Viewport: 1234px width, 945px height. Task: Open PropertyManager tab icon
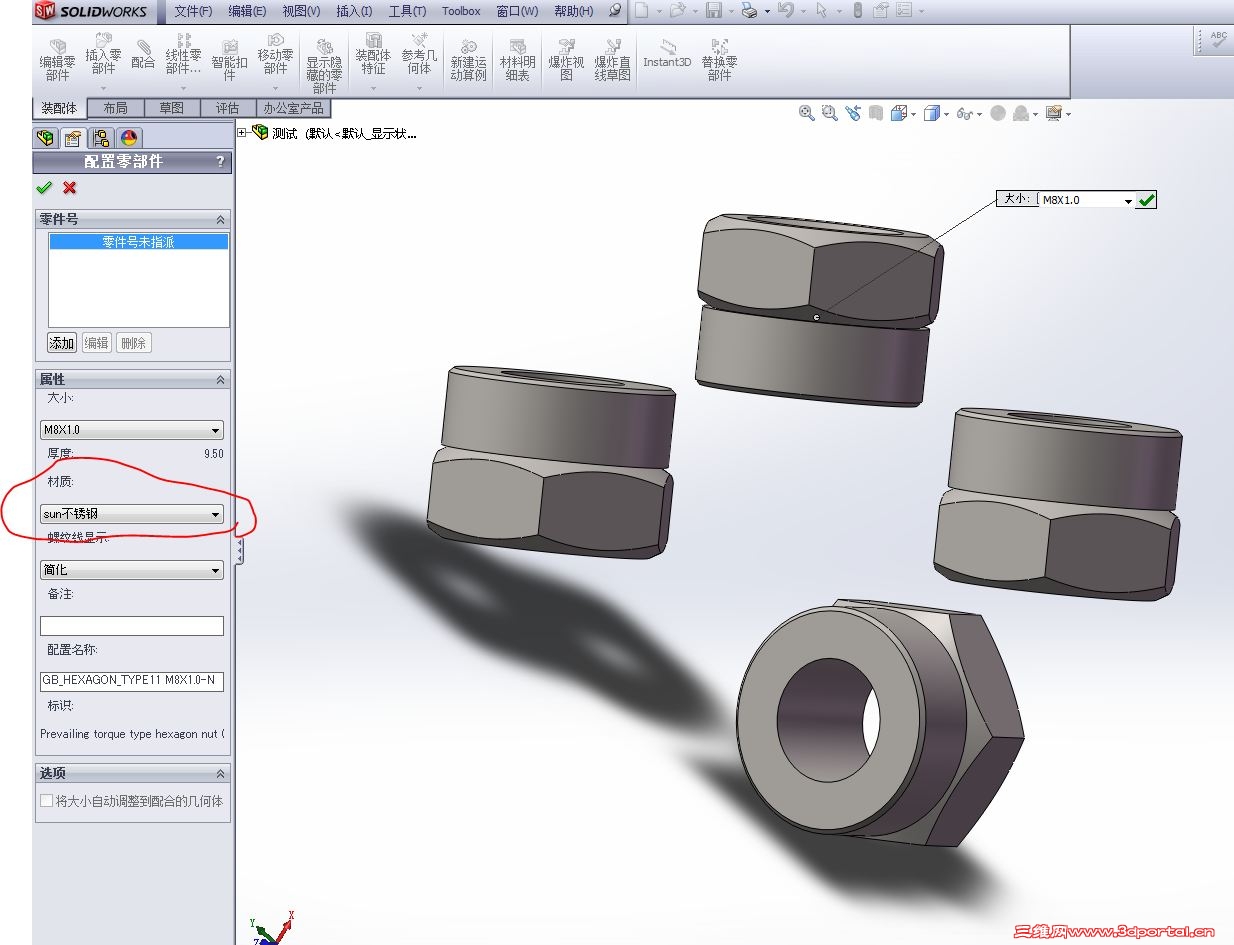point(72,138)
